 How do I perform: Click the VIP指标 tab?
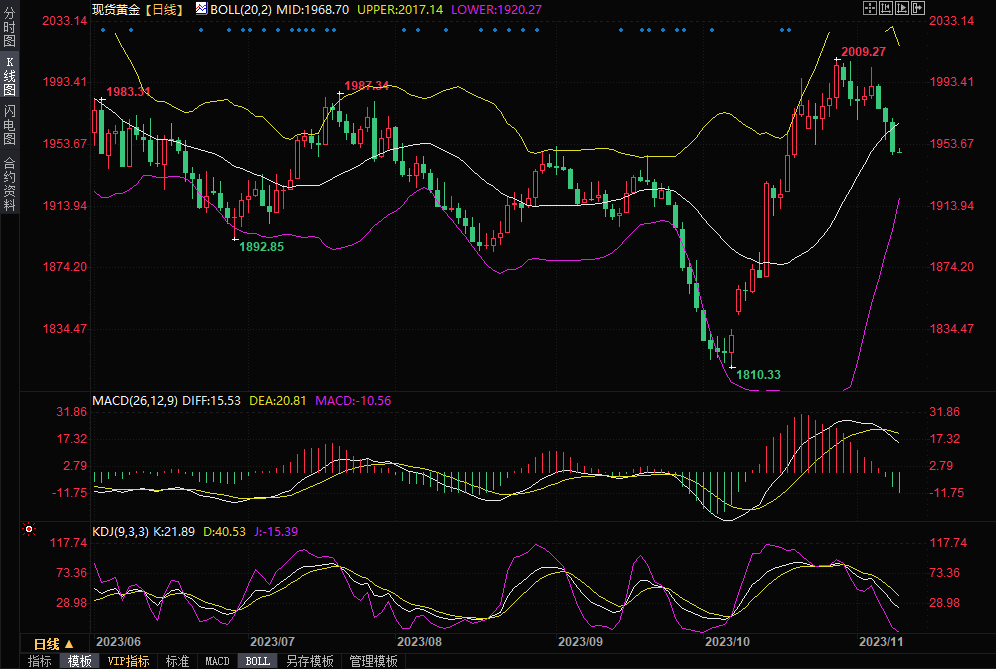128,661
